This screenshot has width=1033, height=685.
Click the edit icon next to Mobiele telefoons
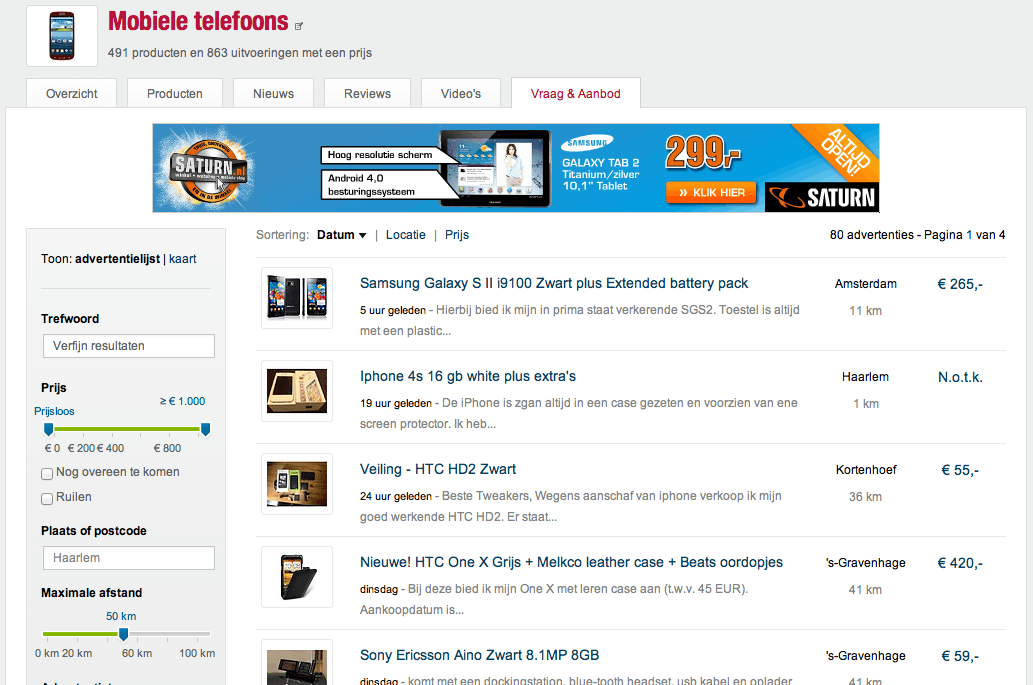[x=298, y=26]
